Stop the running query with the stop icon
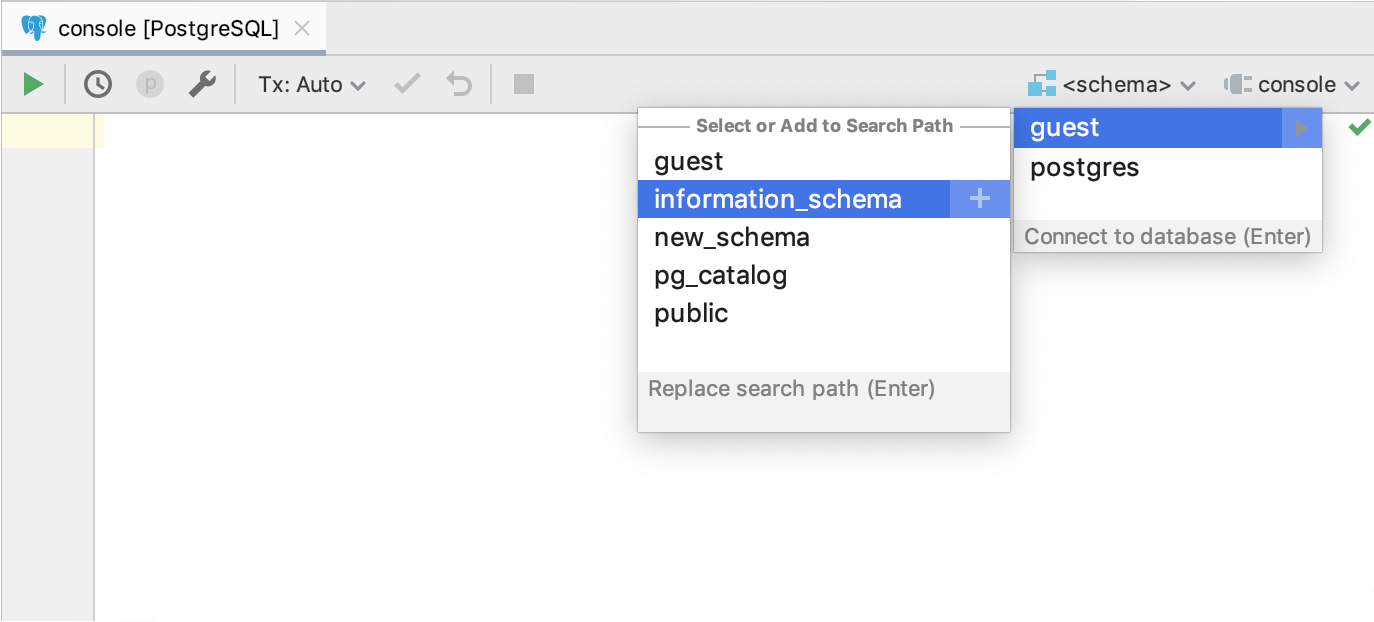 (523, 84)
